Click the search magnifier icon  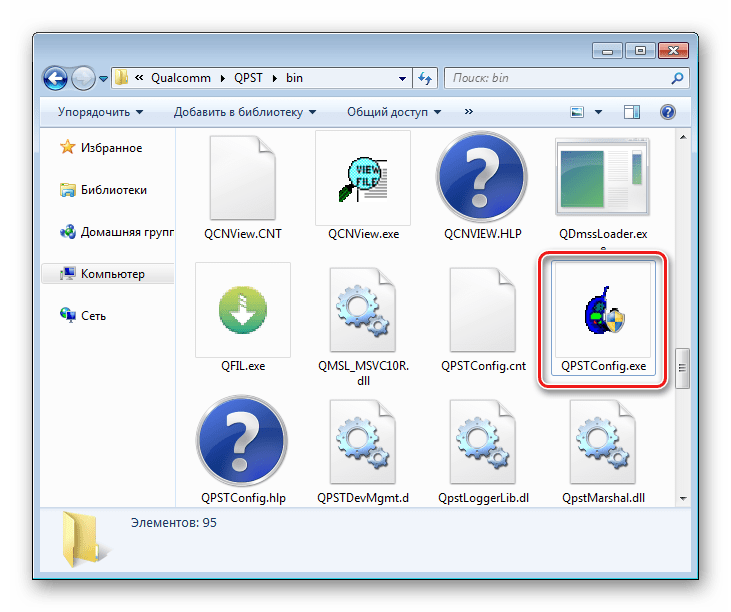click(x=677, y=78)
